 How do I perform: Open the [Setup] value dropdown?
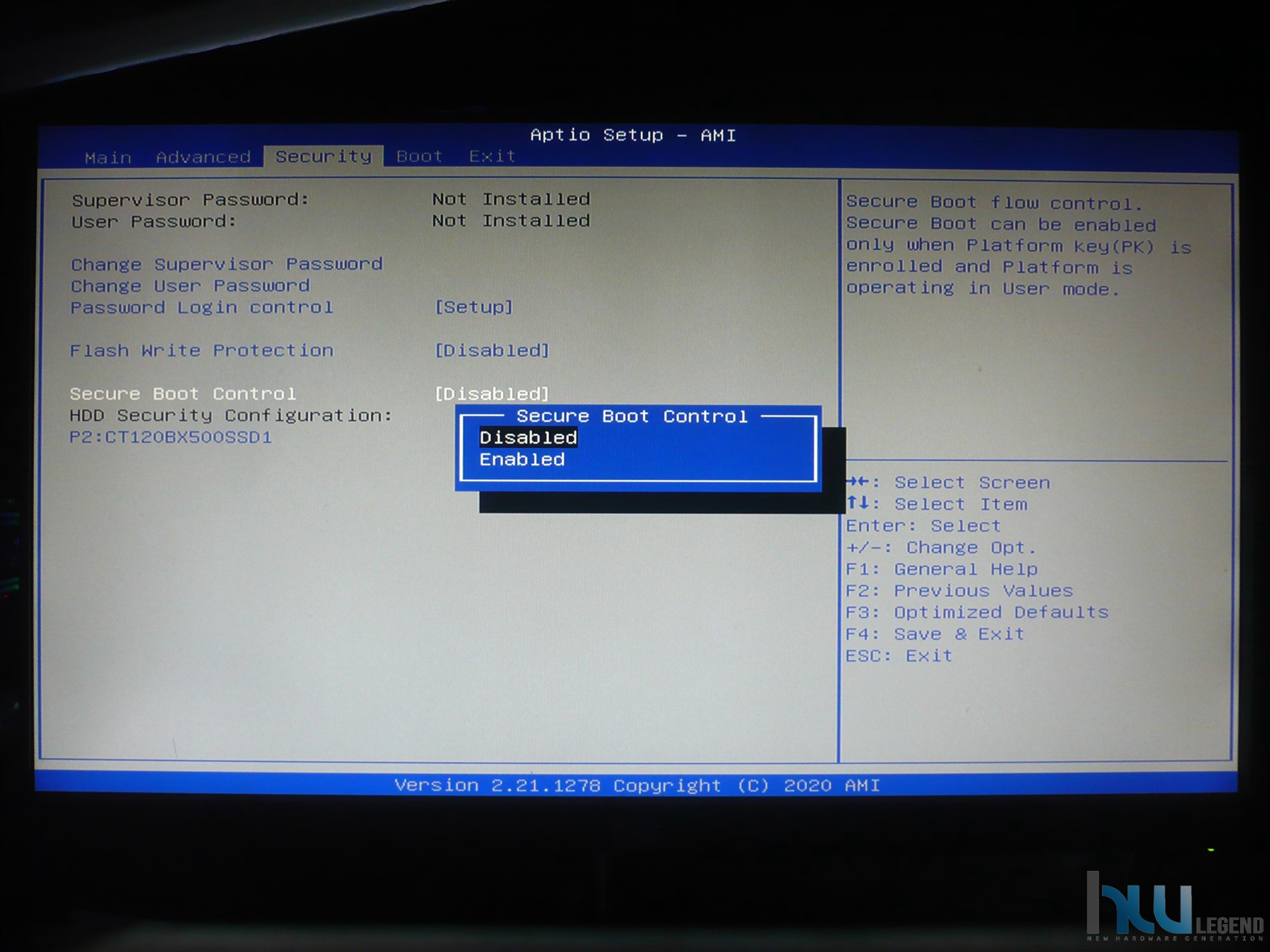[x=474, y=306]
